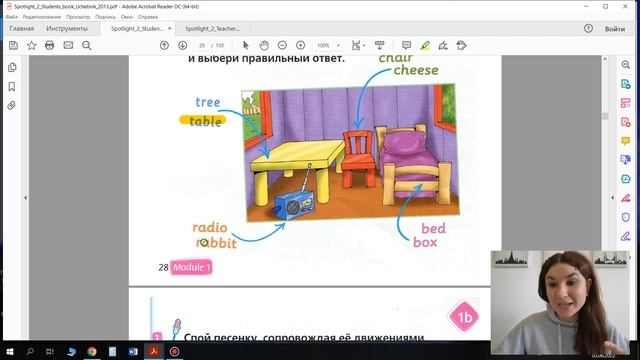Screen dimensions: 640x360
Task: Print the document with the printer icon
Action: tap(49, 45)
